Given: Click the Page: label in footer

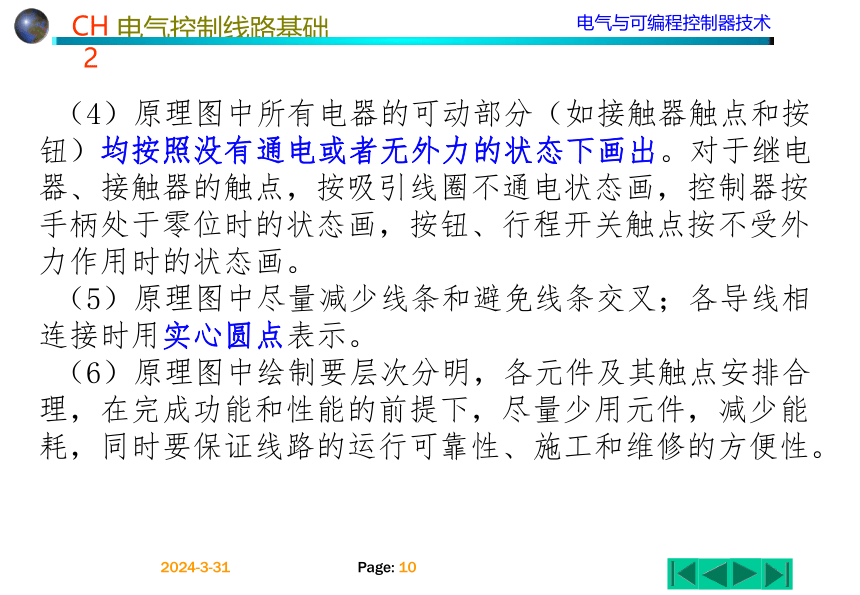Looking at the screenshot, I should click(376, 567).
